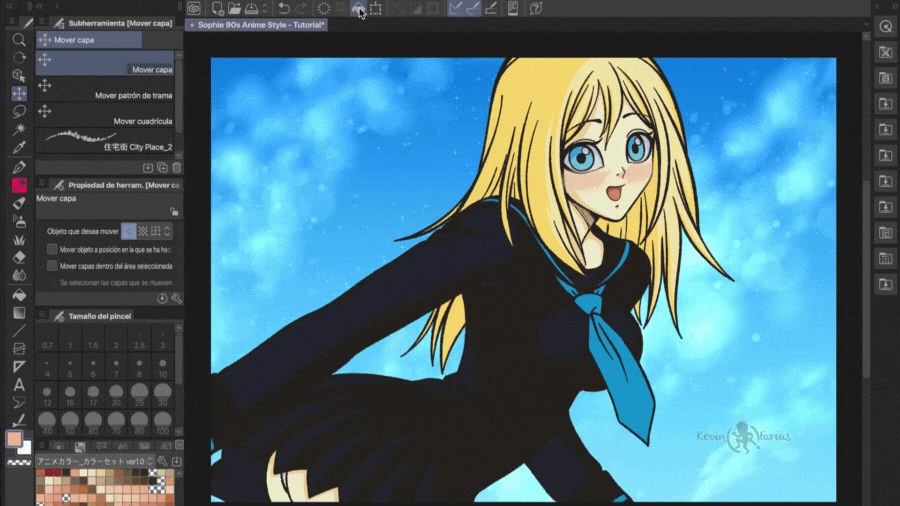Open the color set name dropdown
900x506 pixels.
click(95, 461)
